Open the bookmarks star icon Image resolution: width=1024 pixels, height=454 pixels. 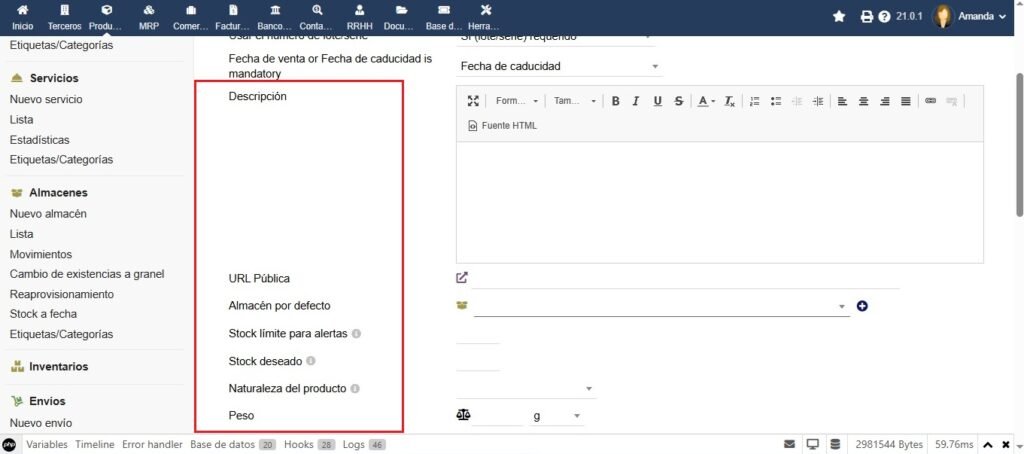pyautogui.click(x=839, y=17)
